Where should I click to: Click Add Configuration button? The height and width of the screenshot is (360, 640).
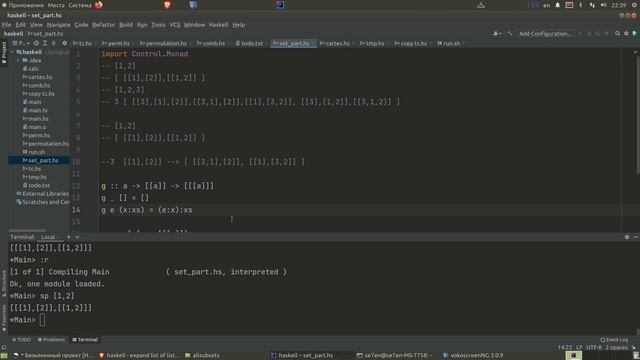[545, 34]
